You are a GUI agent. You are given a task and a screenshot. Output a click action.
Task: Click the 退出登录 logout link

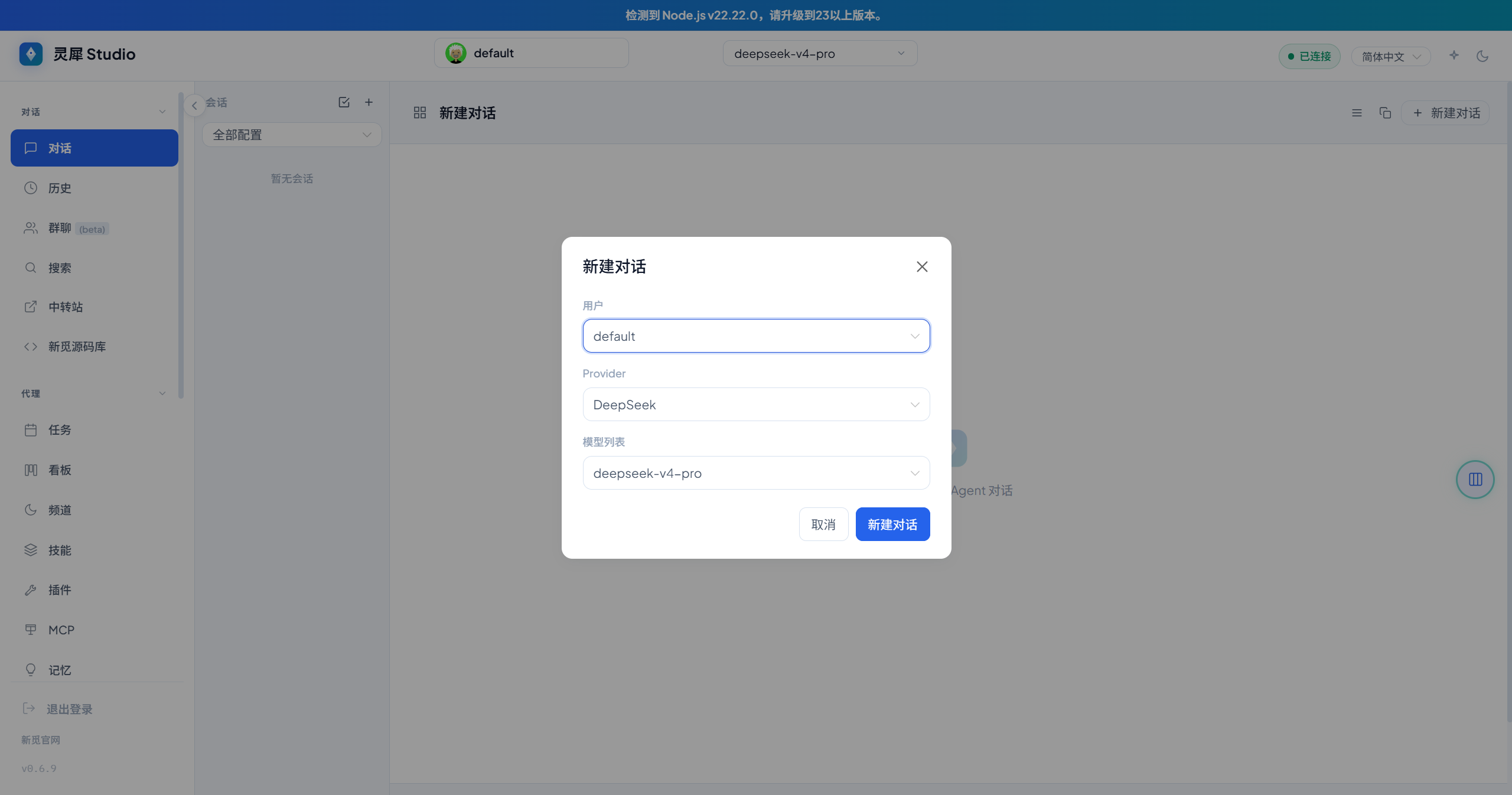pos(58,709)
